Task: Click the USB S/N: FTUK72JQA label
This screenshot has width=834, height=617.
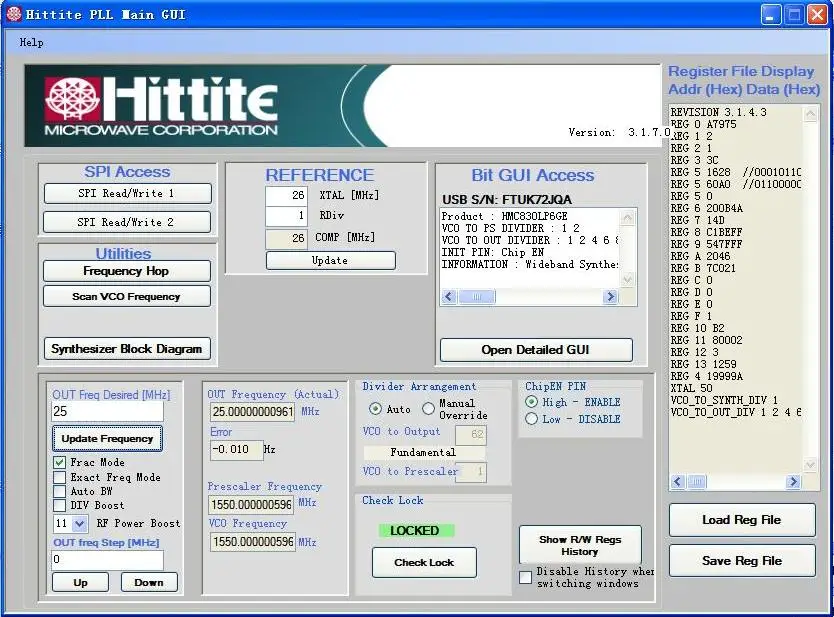Action: coord(507,199)
